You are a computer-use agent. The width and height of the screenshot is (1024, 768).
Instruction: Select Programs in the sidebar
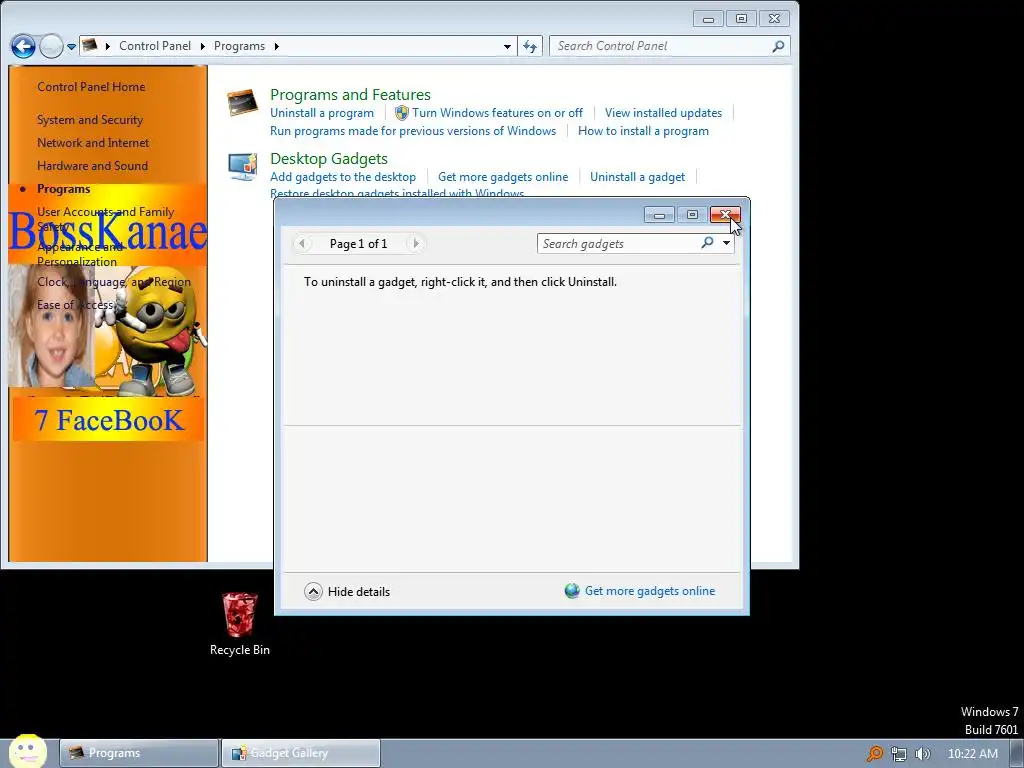coord(63,189)
